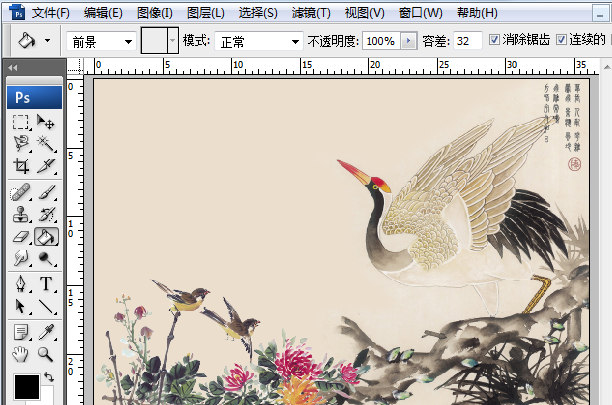Minimize the Photoshop window
The width and height of the screenshot is (612, 405).
pyautogui.click(x=600, y=14)
